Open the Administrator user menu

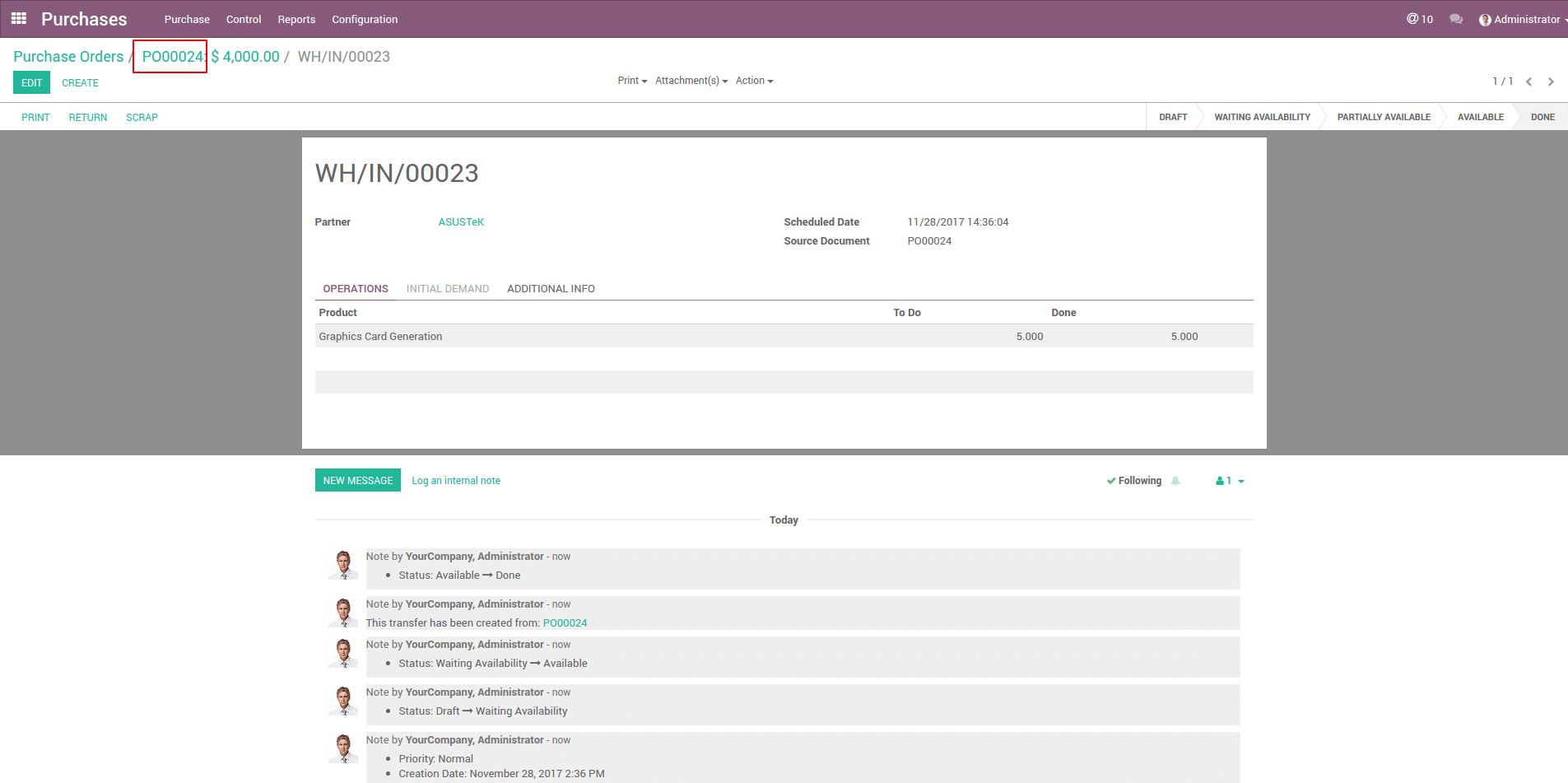tap(1522, 19)
